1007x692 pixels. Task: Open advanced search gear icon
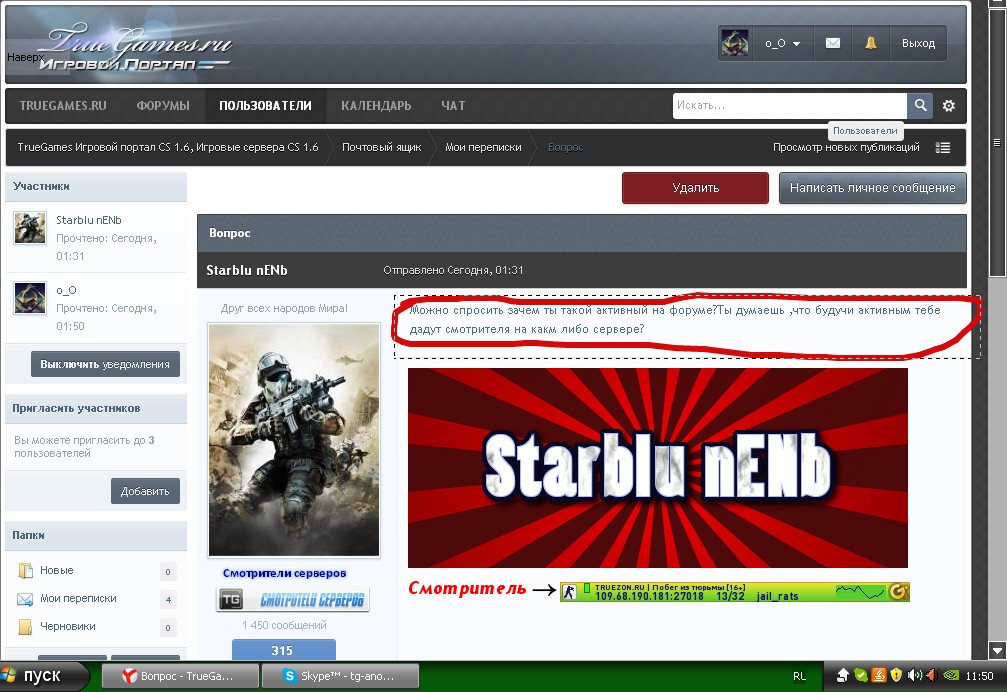(949, 106)
